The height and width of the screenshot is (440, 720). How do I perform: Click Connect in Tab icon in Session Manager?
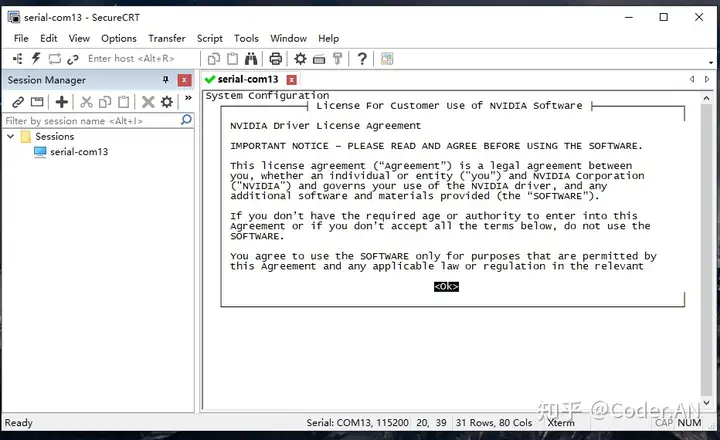tap(37, 102)
